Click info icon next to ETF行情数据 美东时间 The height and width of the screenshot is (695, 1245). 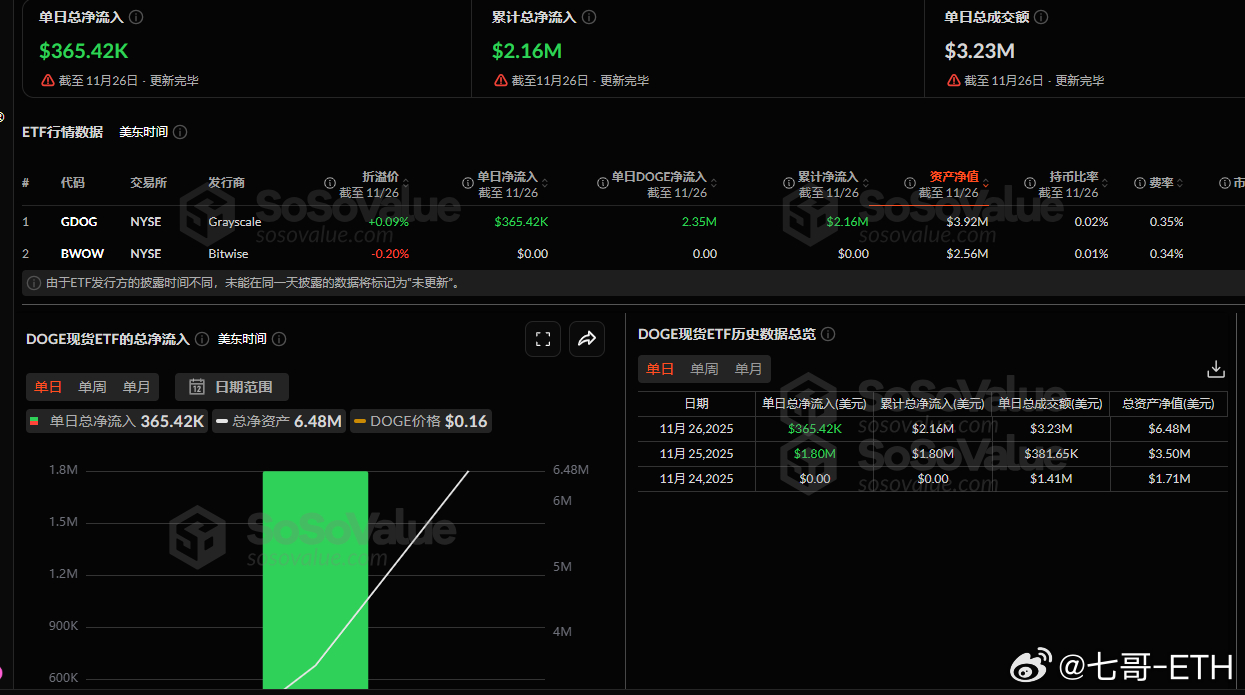point(180,132)
